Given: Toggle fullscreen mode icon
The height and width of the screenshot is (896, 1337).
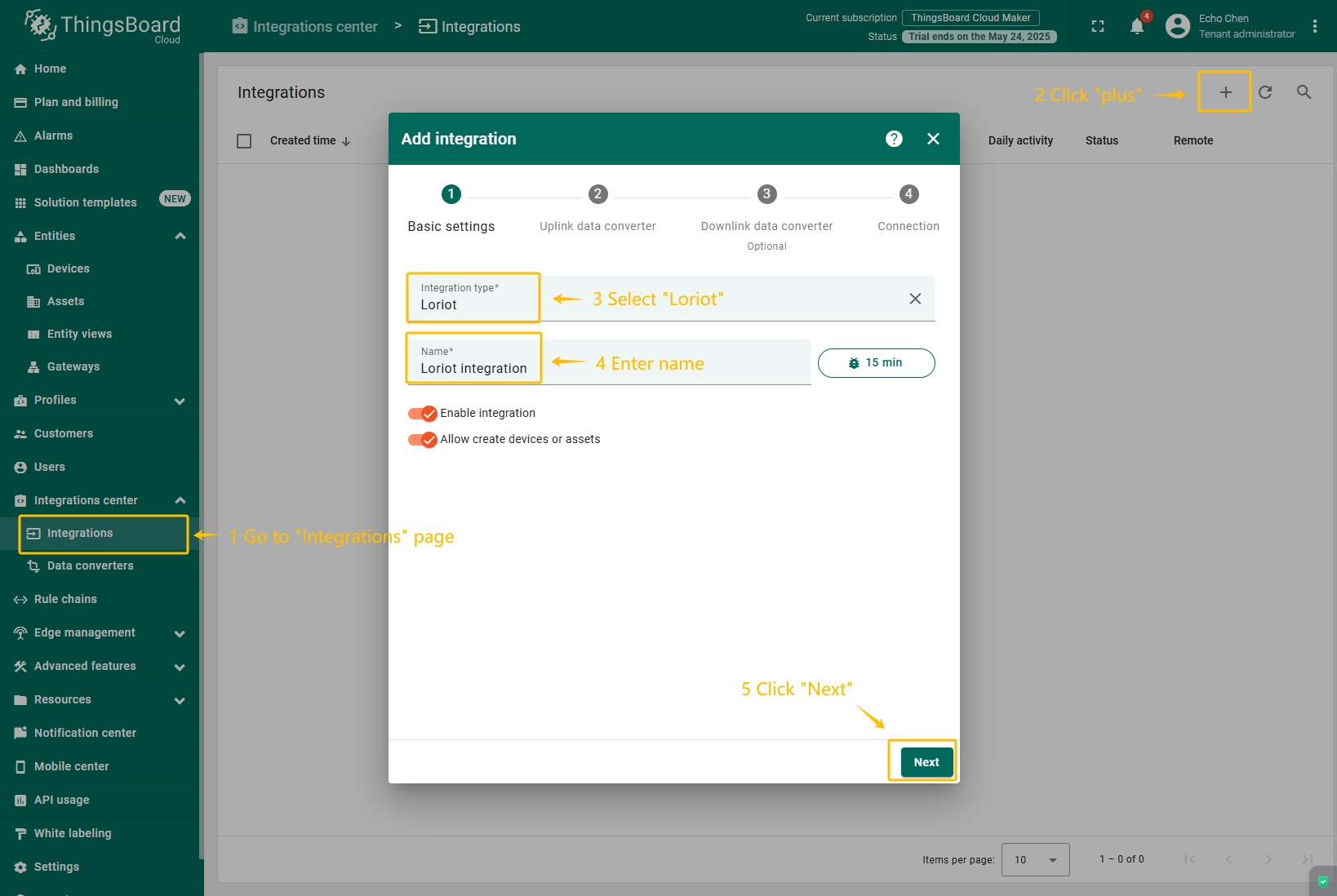Looking at the screenshot, I should 1098,26.
